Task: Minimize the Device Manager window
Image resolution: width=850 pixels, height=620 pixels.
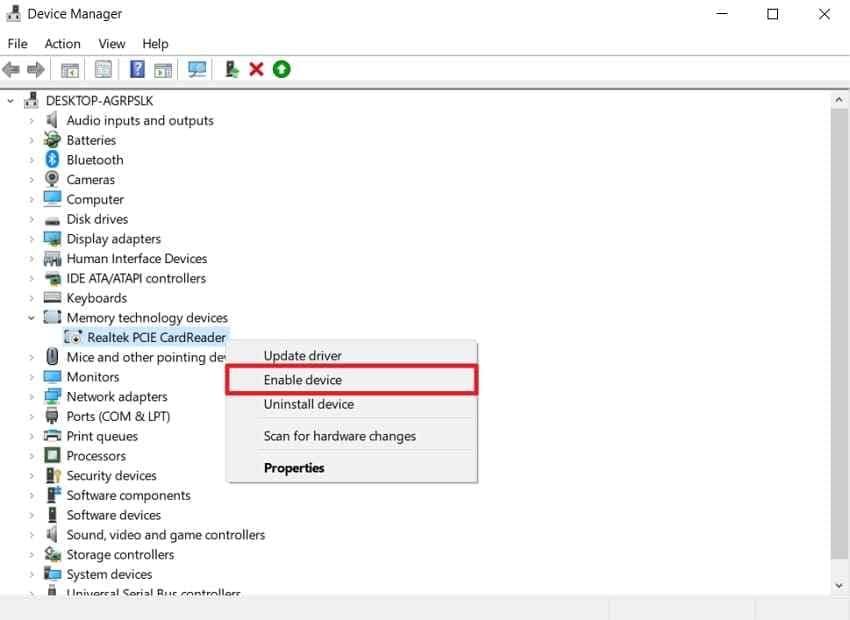Action: (722, 14)
